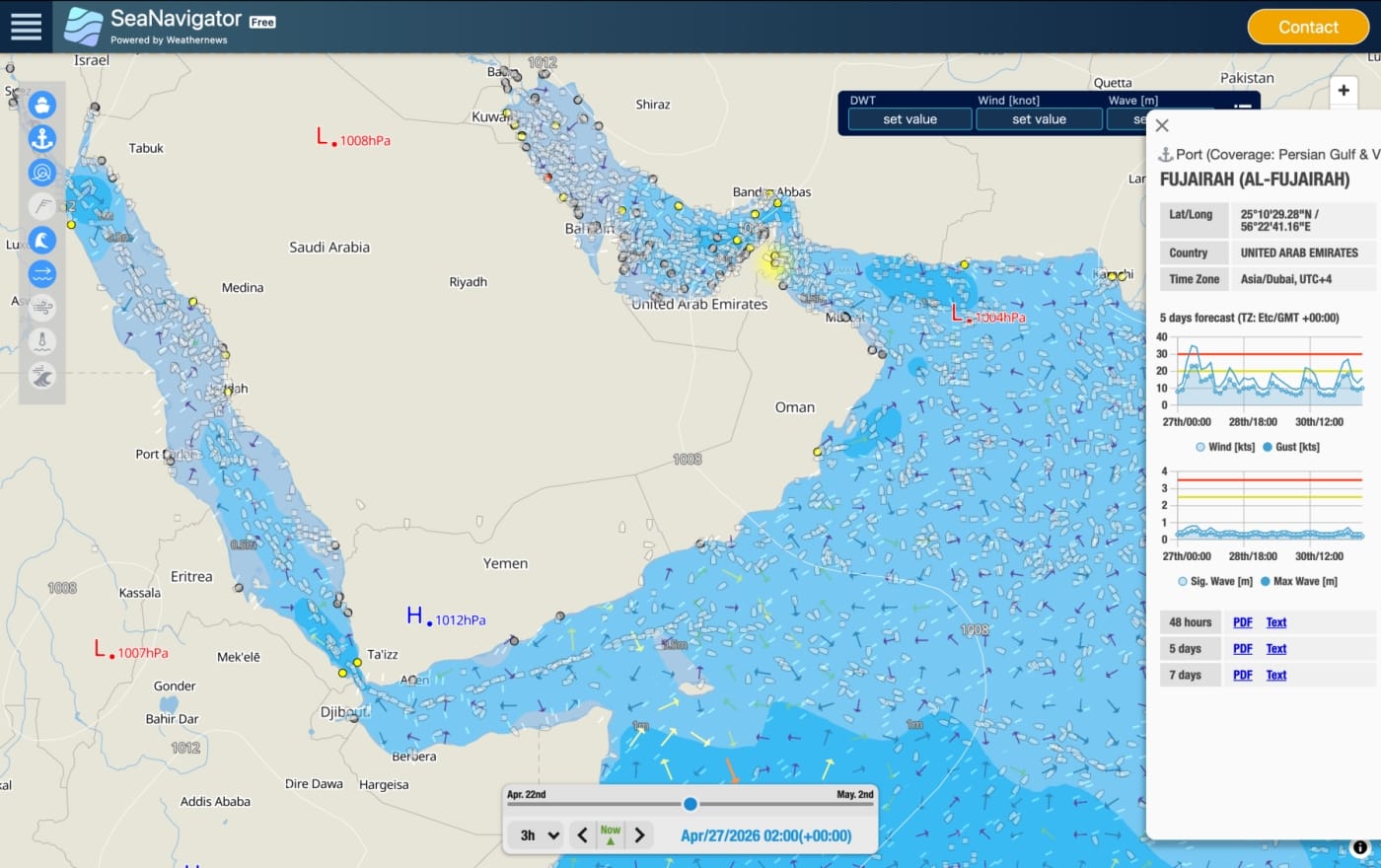Toggle the Wind [kts] legend series
Image resolution: width=1381 pixels, height=868 pixels.
(x=1225, y=447)
